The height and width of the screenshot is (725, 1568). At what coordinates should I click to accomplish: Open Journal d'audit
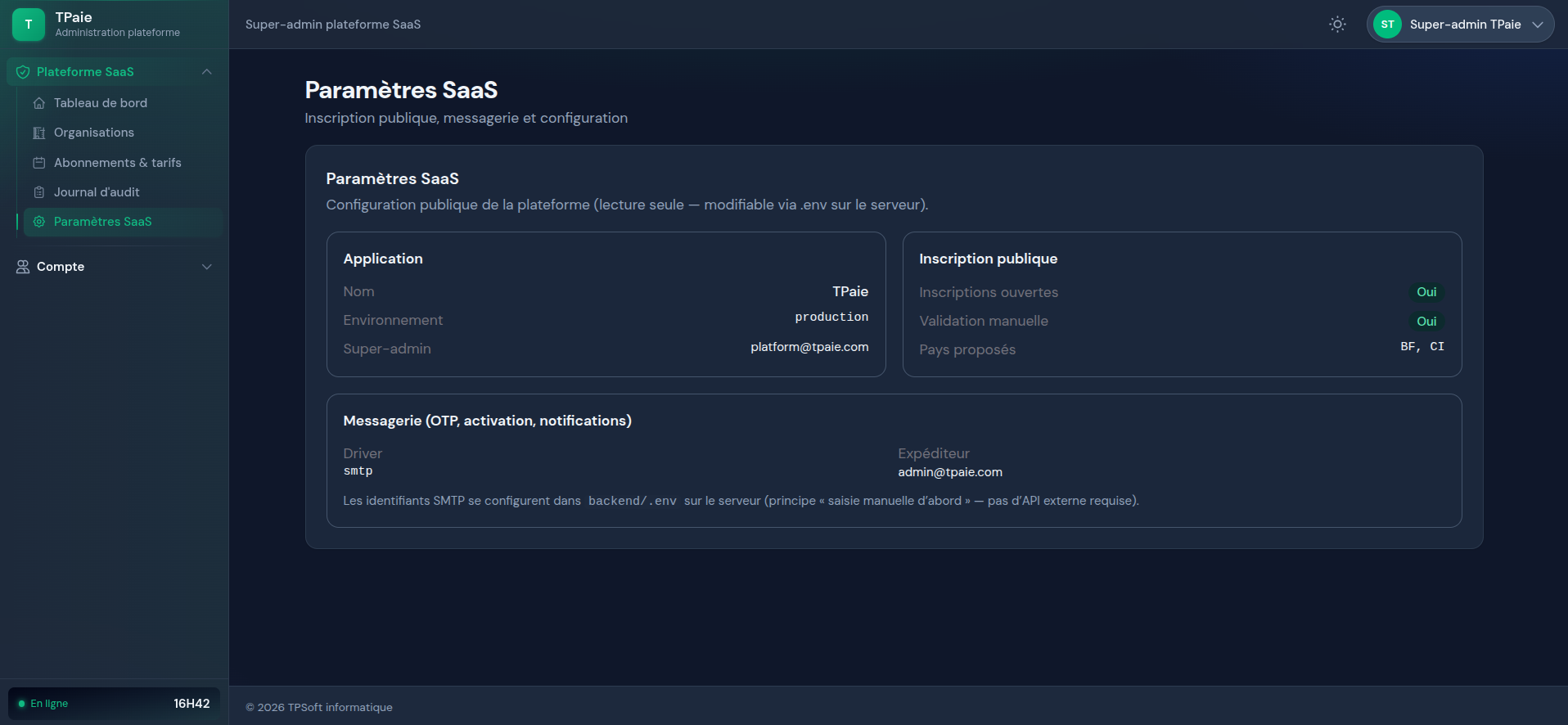pos(123,192)
